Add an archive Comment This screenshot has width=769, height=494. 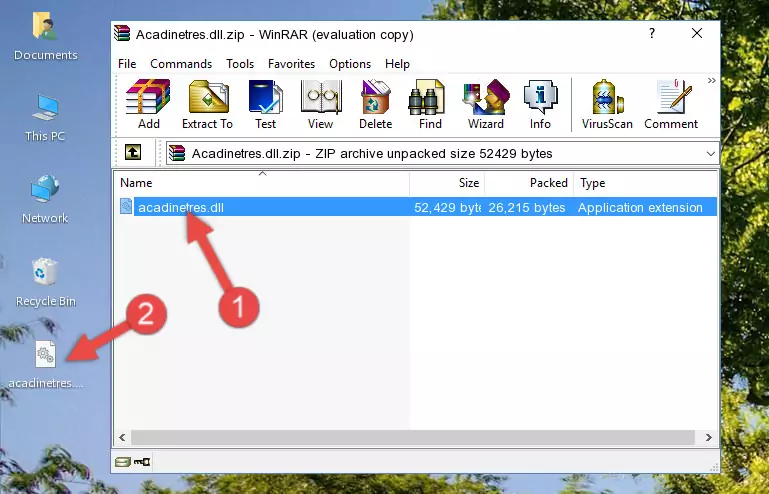671,104
